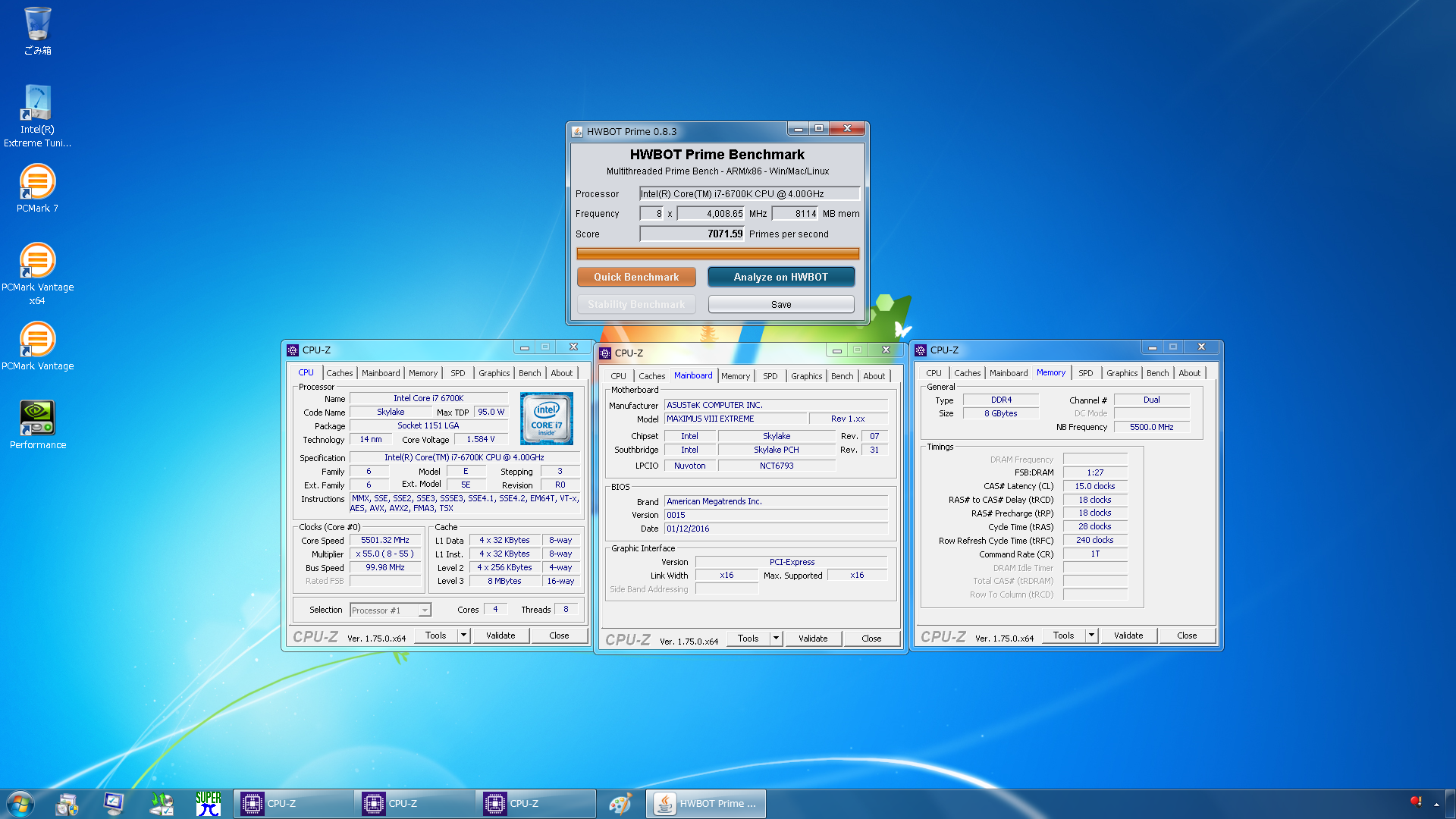The height and width of the screenshot is (819, 1456).
Task: Open the Recycle Bin desktop icon
Action: point(37,30)
